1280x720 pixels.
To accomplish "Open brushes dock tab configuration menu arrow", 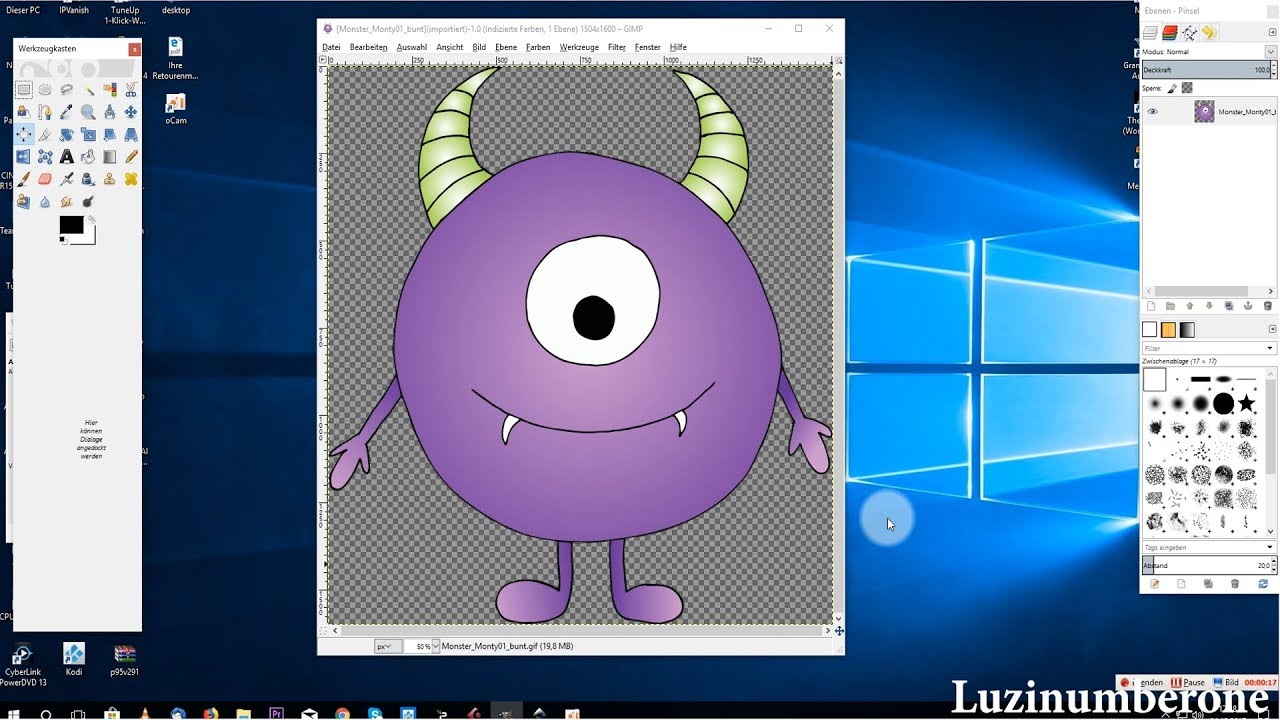I will (x=1272, y=329).
